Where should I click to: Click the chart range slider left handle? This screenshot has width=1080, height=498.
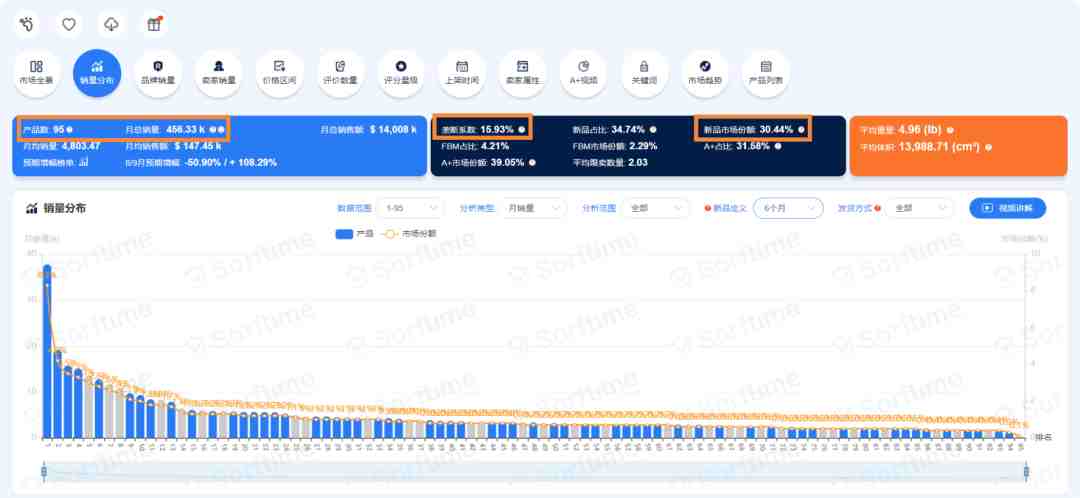pyautogui.click(x=44, y=472)
